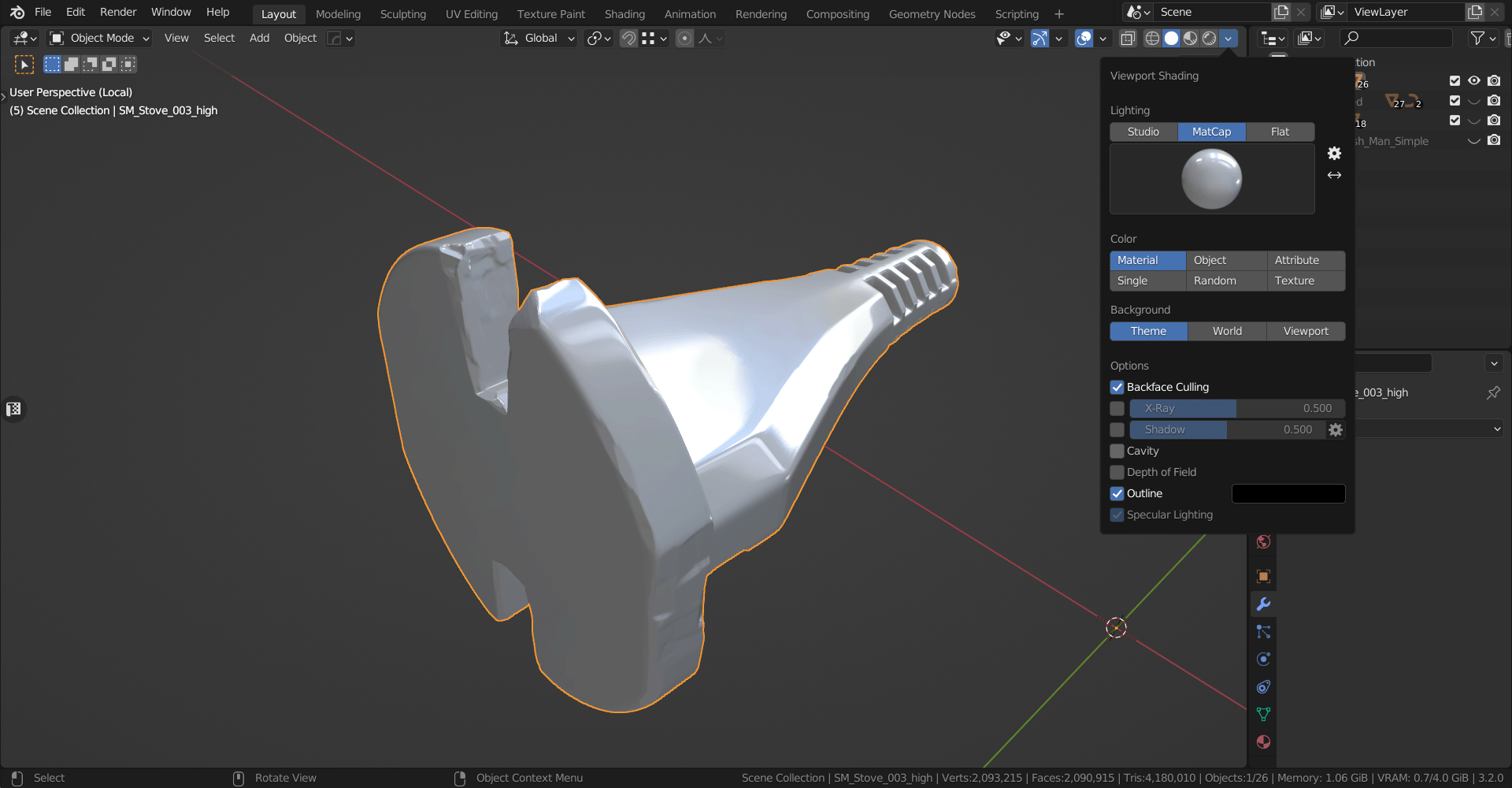Open Material properties tab icon

pyautogui.click(x=1263, y=742)
